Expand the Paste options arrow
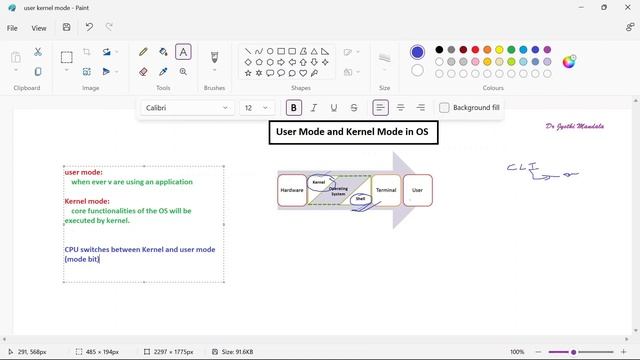 [16, 70]
